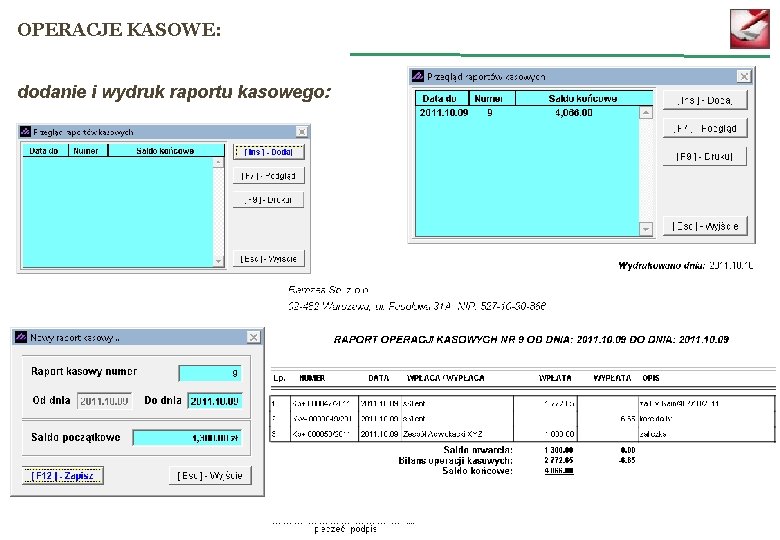Click [F9] - Drukuj in small report window
Viewport: 780px width, 540px height.
click(x=268, y=200)
